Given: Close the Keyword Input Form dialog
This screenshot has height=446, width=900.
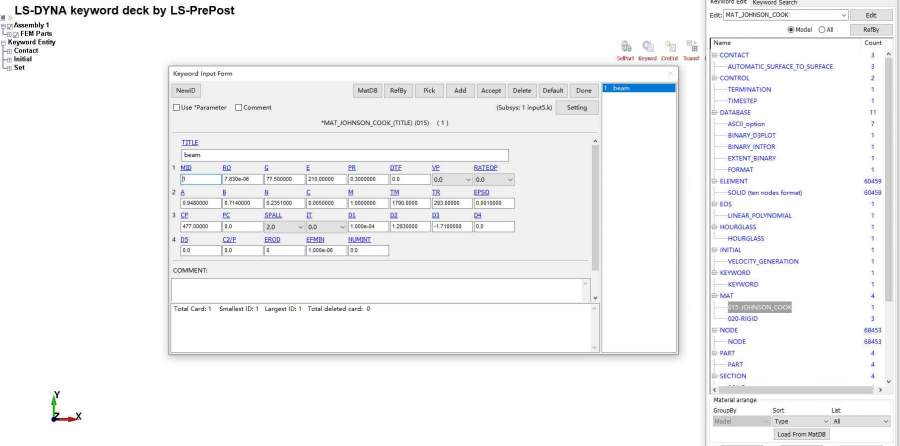Looking at the screenshot, I should pyautogui.click(x=670, y=73).
